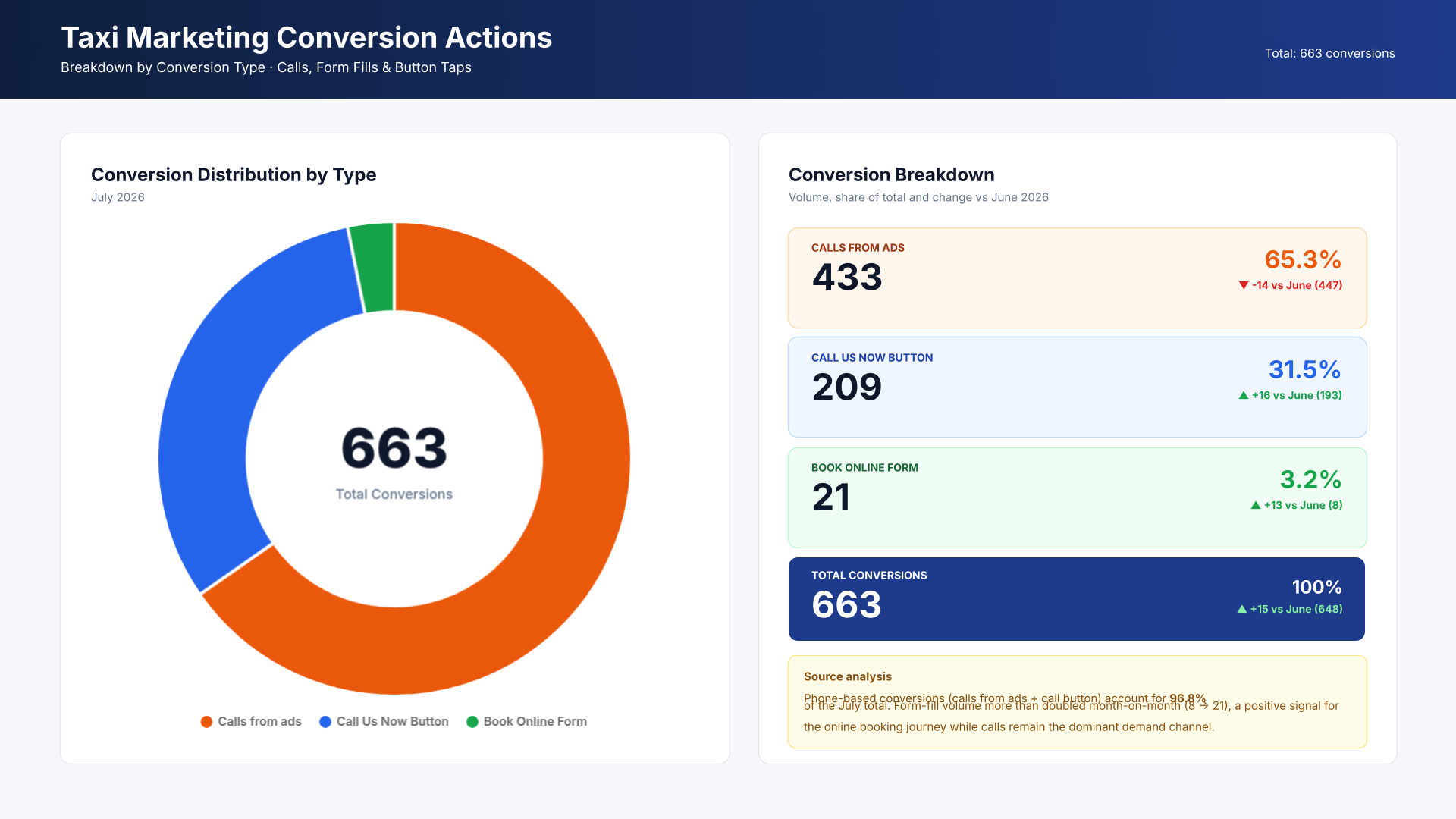Viewport: 1456px width, 819px height.
Task: Click the 3.2% share value
Action: (x=1311, y=479)
